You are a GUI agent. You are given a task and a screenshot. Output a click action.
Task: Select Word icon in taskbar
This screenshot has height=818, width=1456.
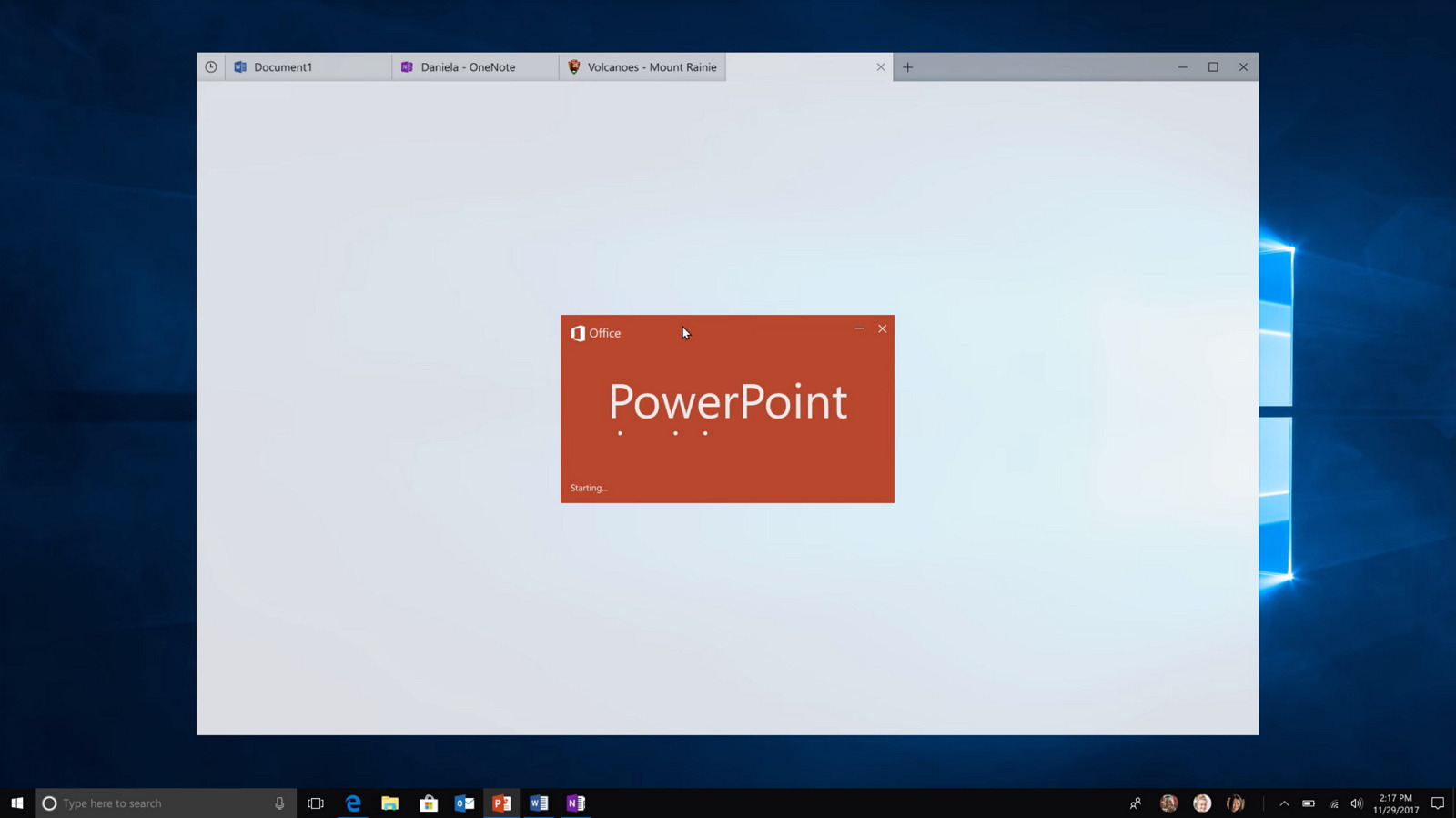tap(539, 803)
